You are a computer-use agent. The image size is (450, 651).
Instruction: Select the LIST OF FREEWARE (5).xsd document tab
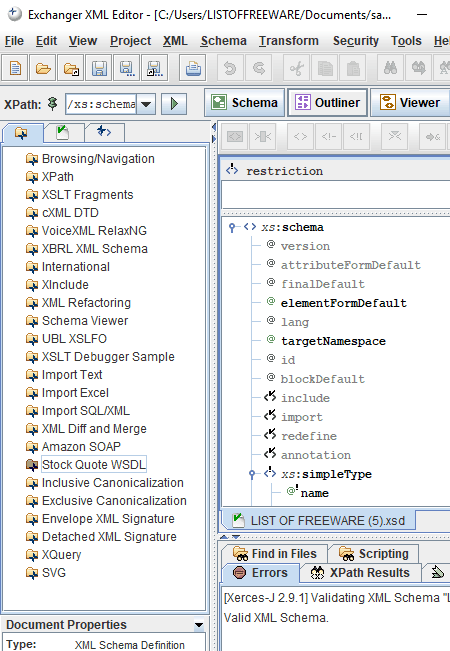click(319, 521)
